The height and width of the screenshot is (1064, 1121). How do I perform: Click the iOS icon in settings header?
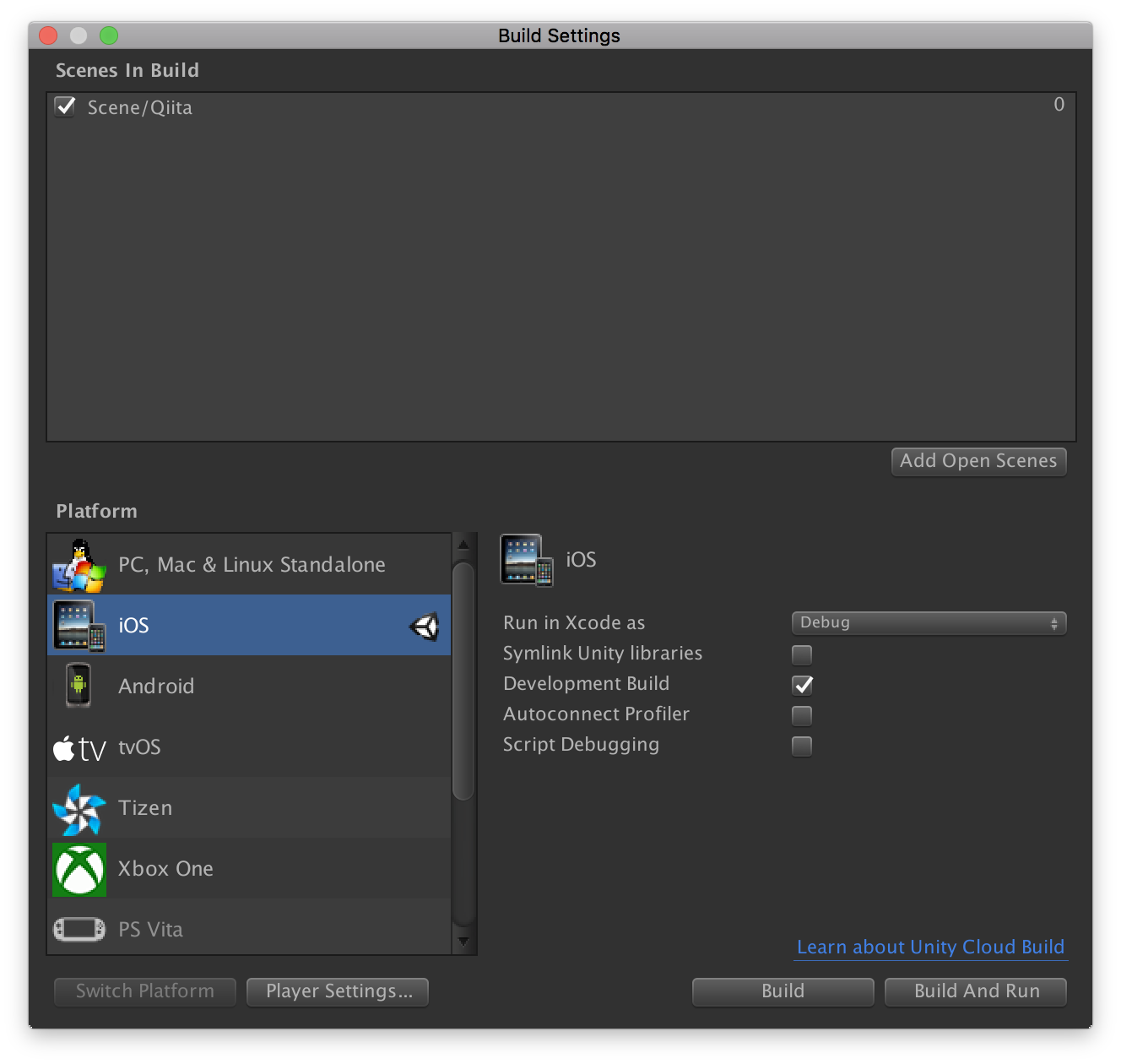point(527,560)
